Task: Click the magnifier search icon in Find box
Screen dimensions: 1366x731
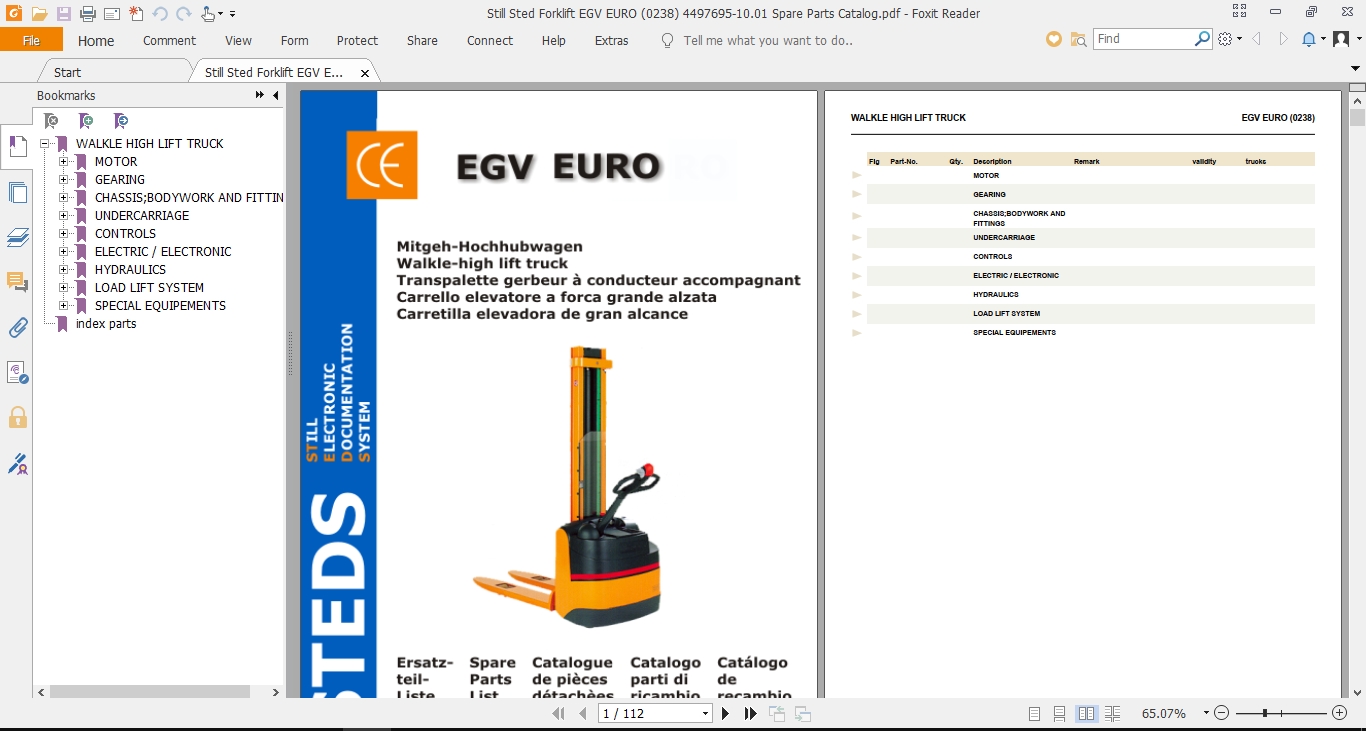Action: (1203, 39)
